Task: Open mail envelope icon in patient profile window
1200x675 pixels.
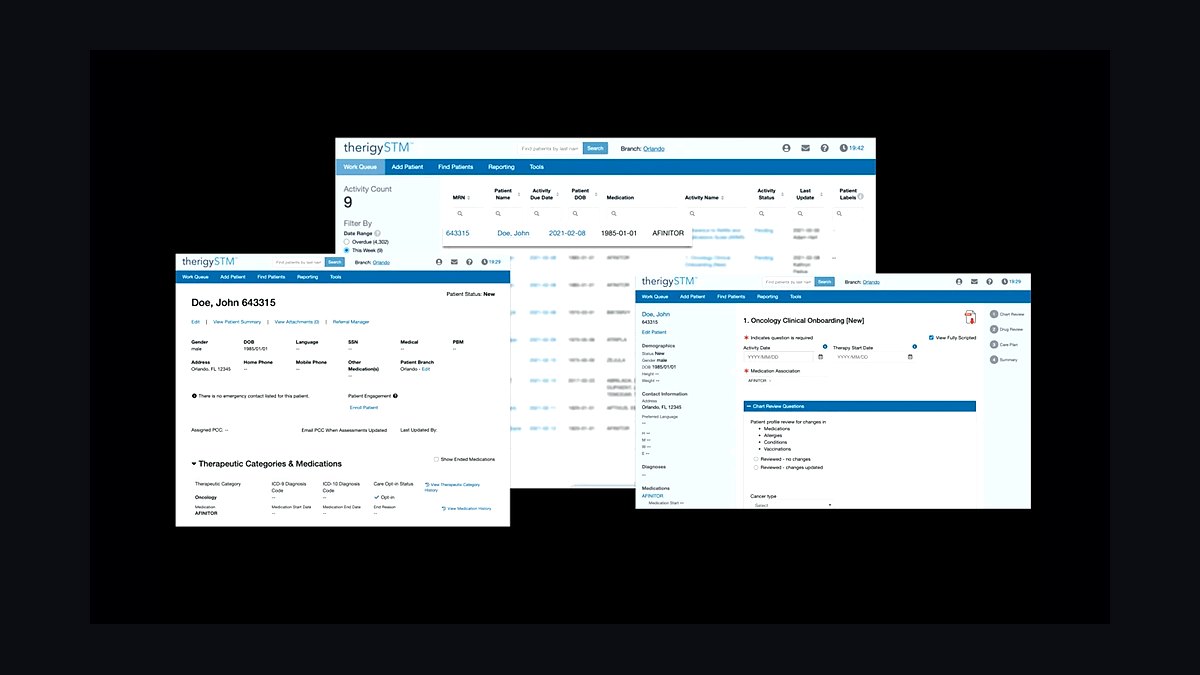Action: tap(454, 262)
